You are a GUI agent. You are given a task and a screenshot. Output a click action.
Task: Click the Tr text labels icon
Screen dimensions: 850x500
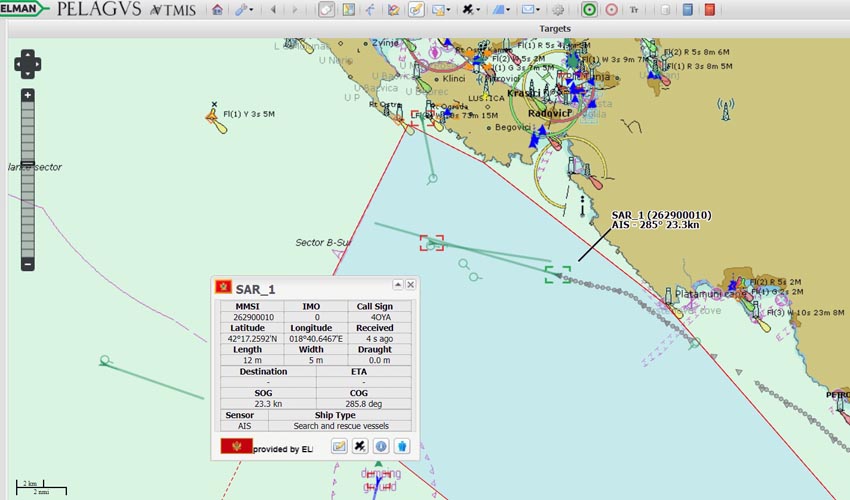(x=635, y=10)
